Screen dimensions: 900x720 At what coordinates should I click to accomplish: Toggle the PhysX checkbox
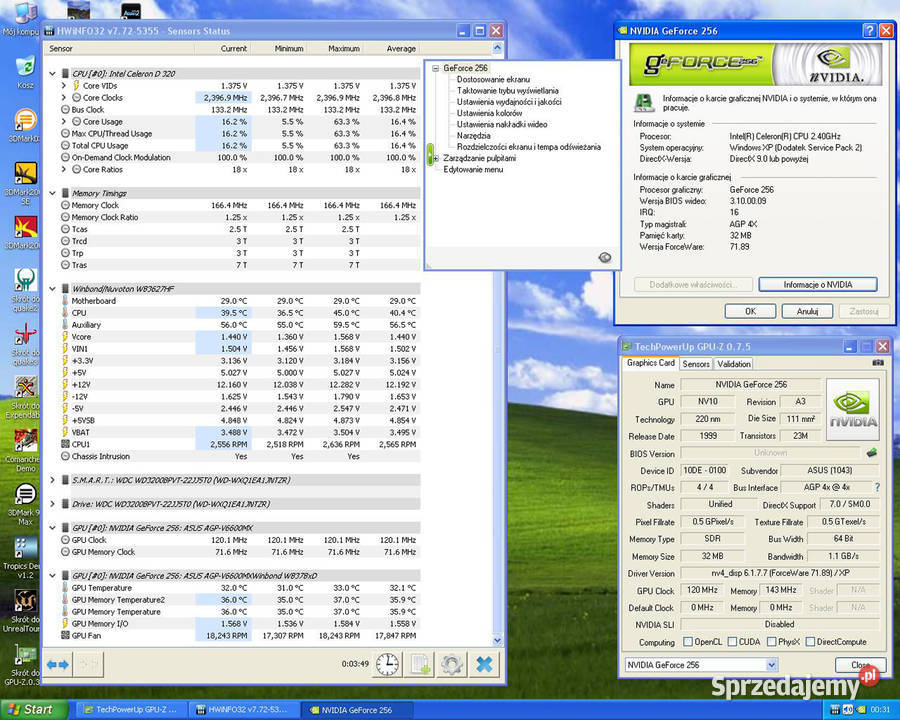tap(771, 641)
